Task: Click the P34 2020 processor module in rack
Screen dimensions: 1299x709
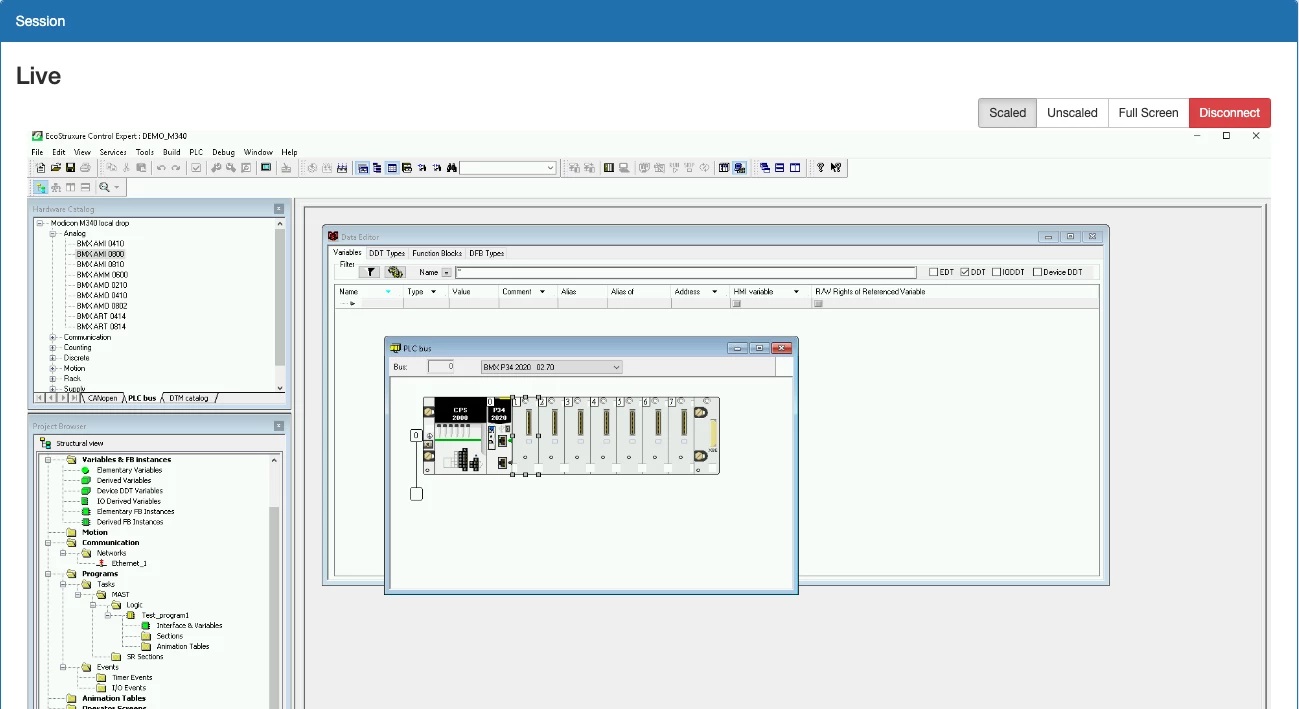Action: (498, 435)
